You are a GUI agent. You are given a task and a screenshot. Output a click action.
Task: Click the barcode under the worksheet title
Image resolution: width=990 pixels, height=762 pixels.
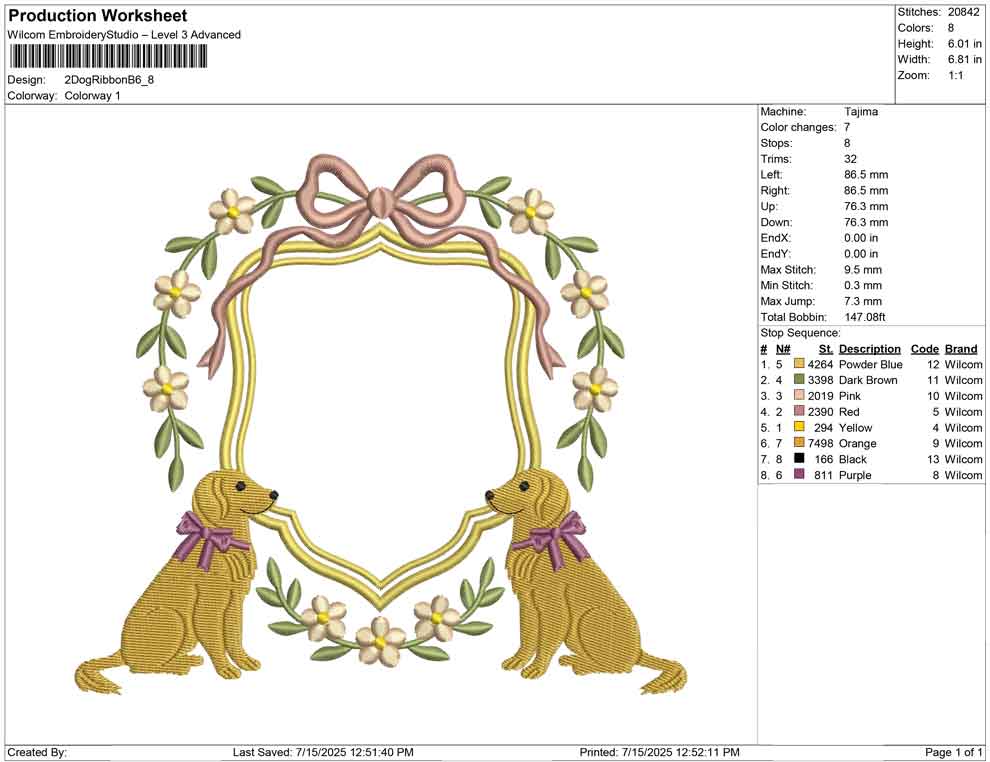tap(107, 57)
